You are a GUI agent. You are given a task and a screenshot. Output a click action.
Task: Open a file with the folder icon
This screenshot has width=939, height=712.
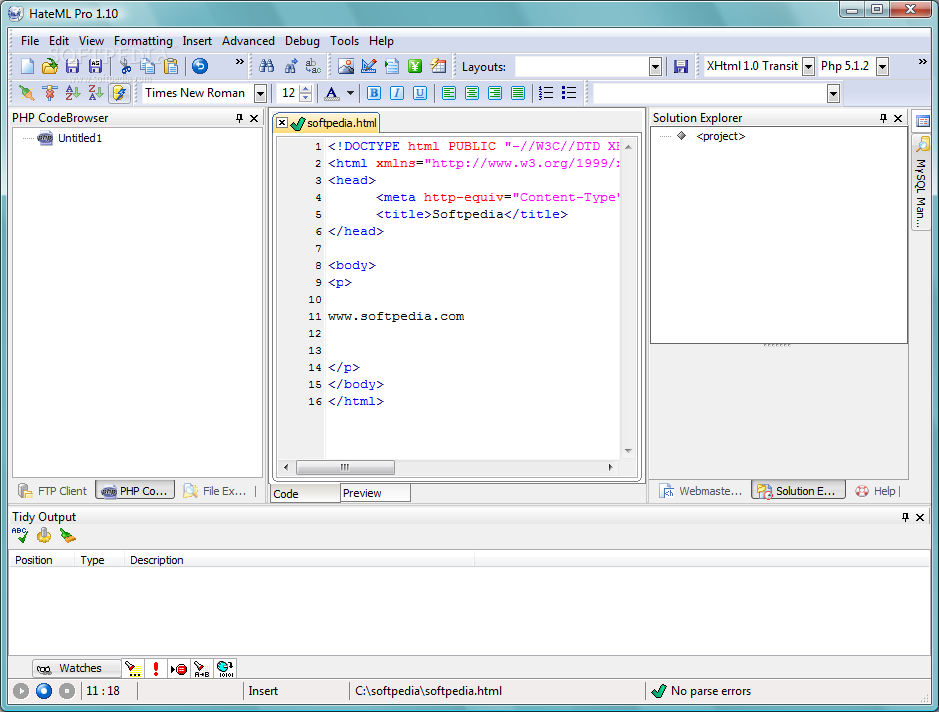[50, 66]
